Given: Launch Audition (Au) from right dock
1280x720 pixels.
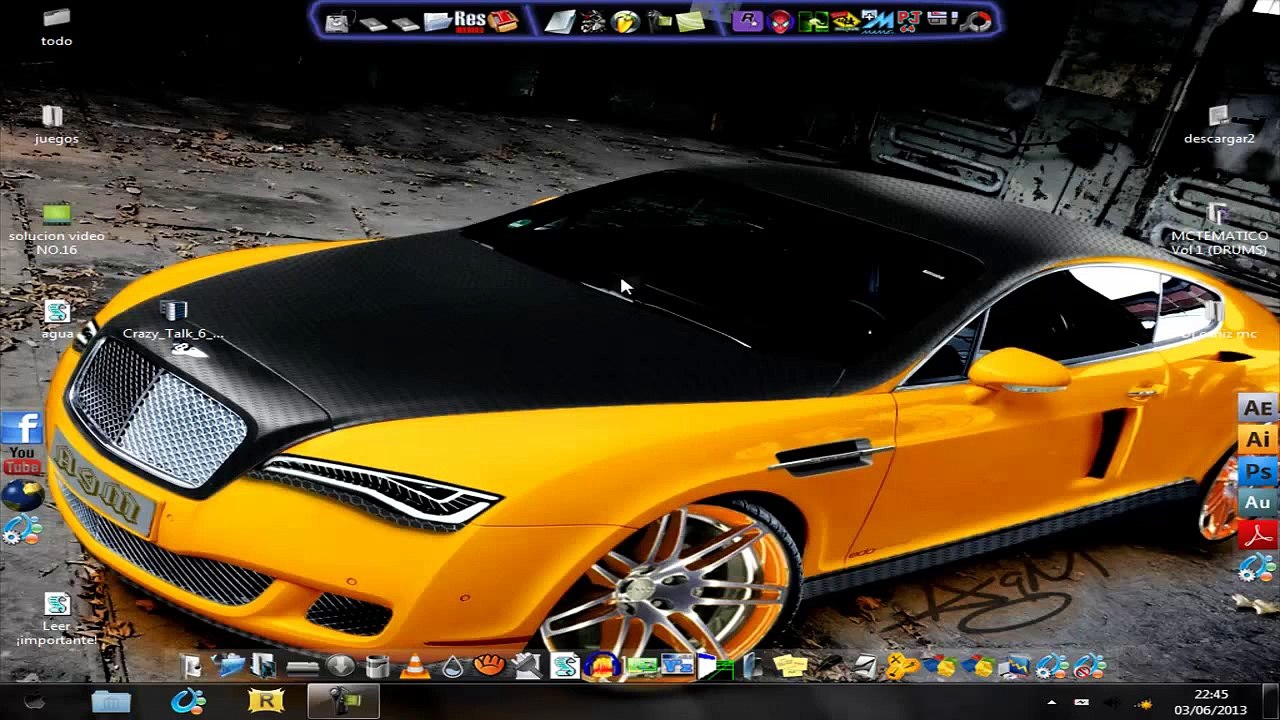Looking at the screenshot, I should coord(1257,502).
